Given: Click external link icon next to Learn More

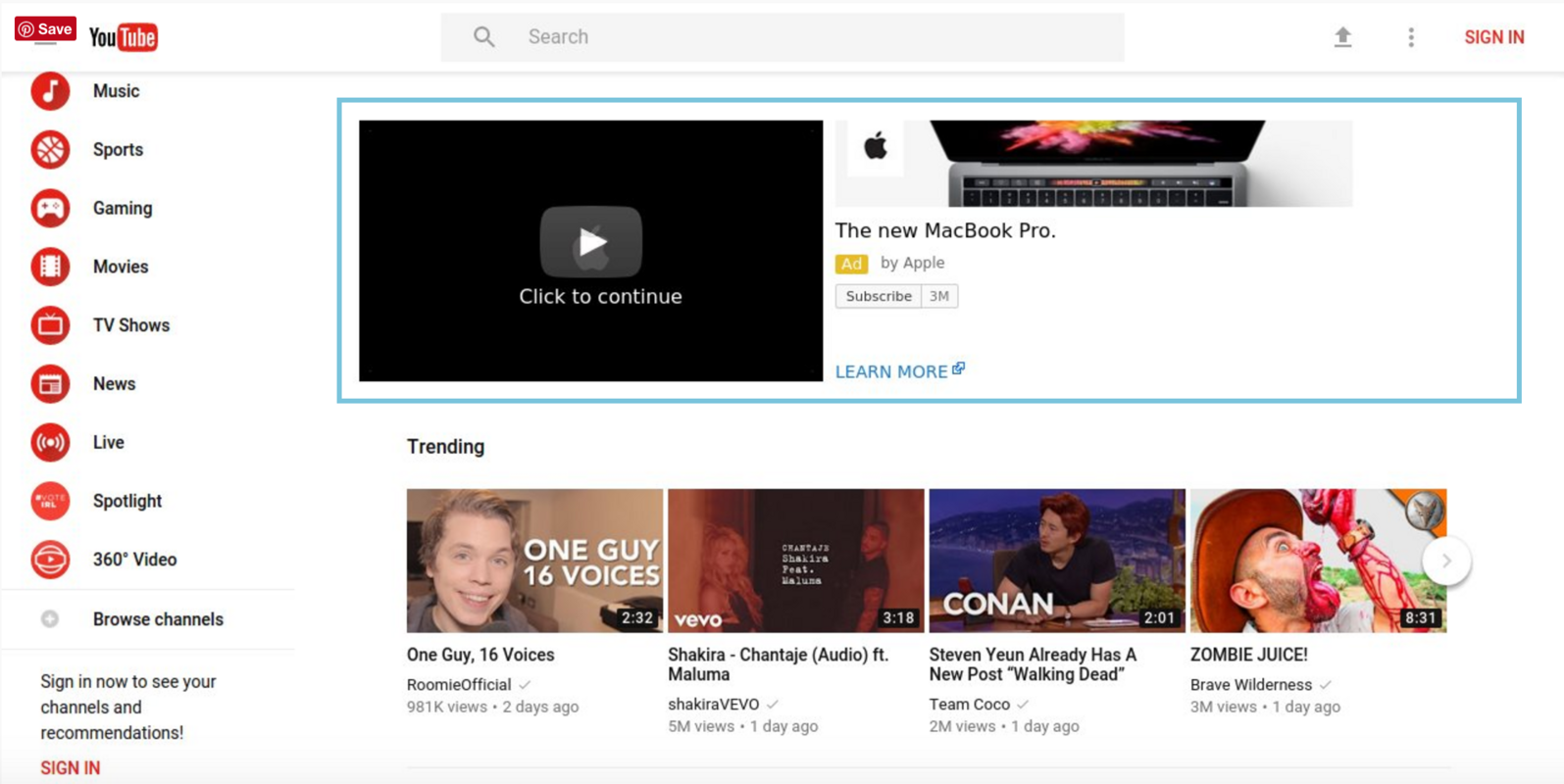Looking at the screenshot, I should pyautogui.click(x=959, y=368).
